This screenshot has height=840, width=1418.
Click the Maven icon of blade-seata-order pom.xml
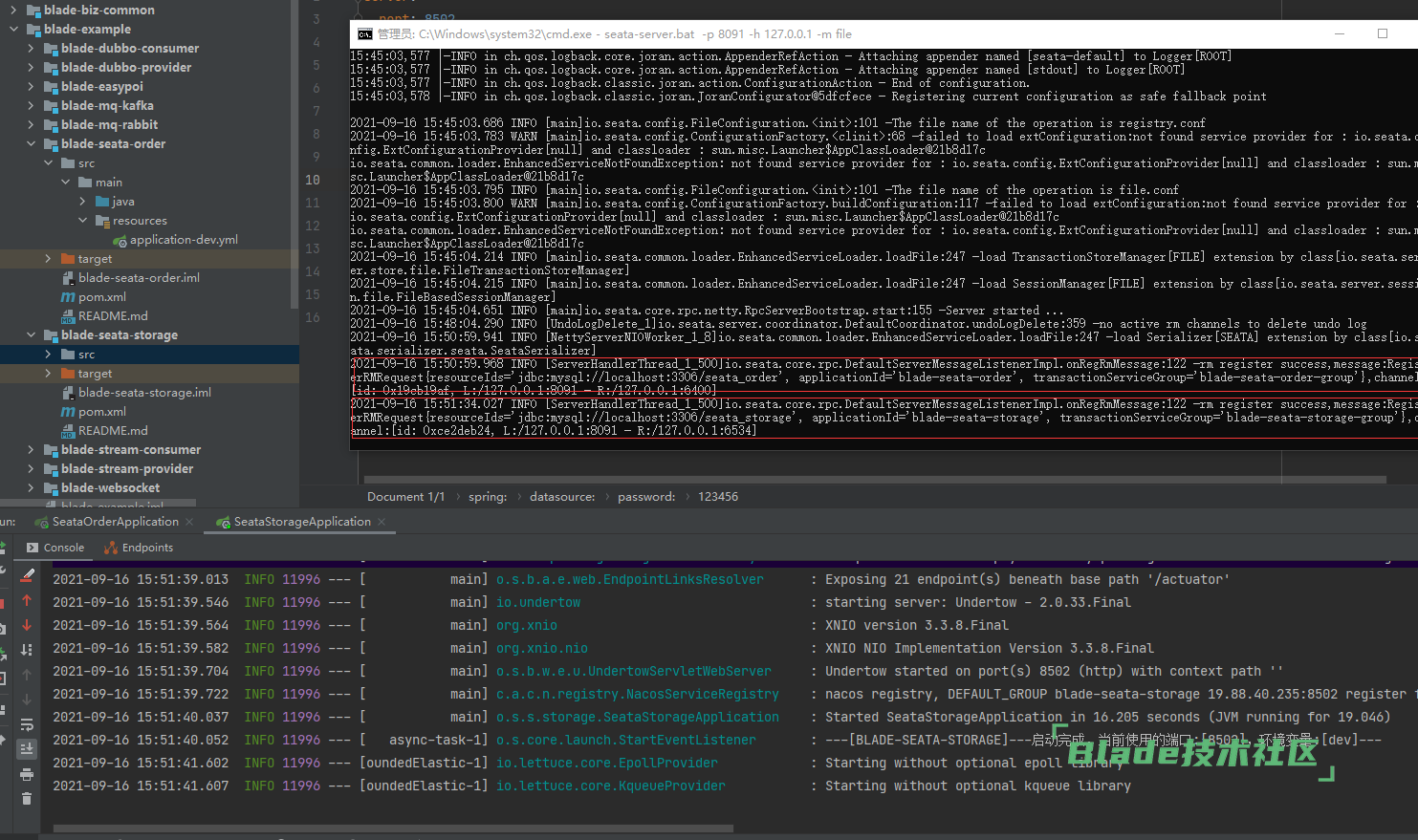tap(68, 297)
